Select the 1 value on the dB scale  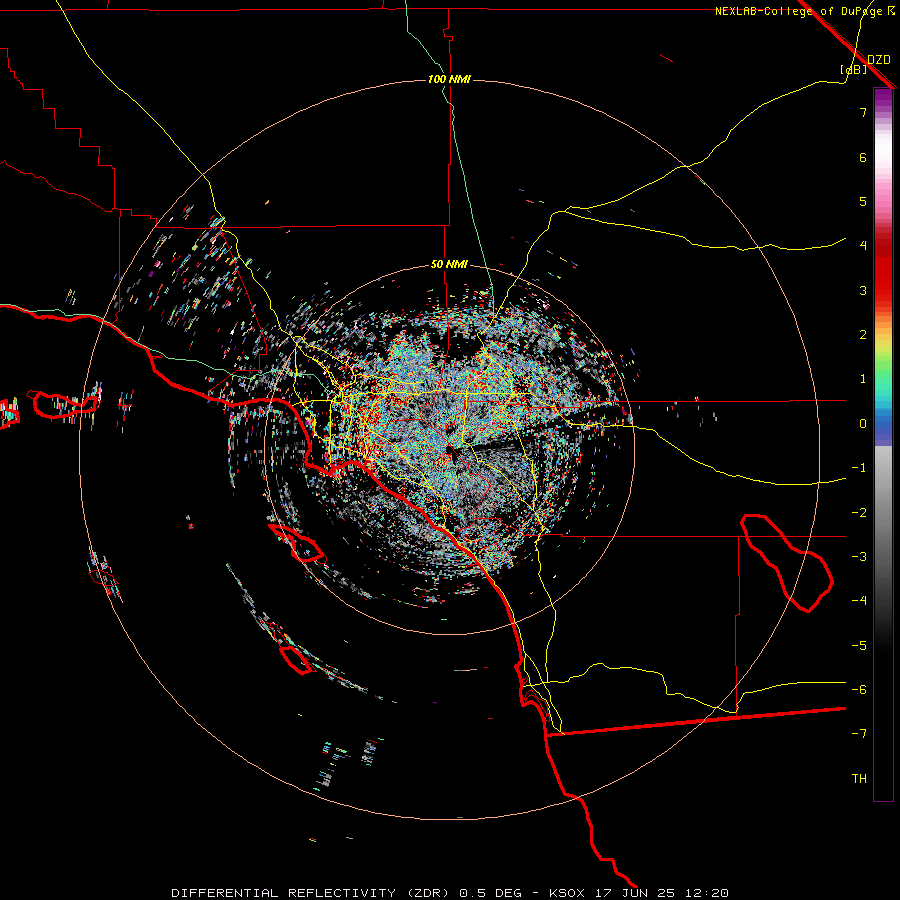(x=863, y=379)
